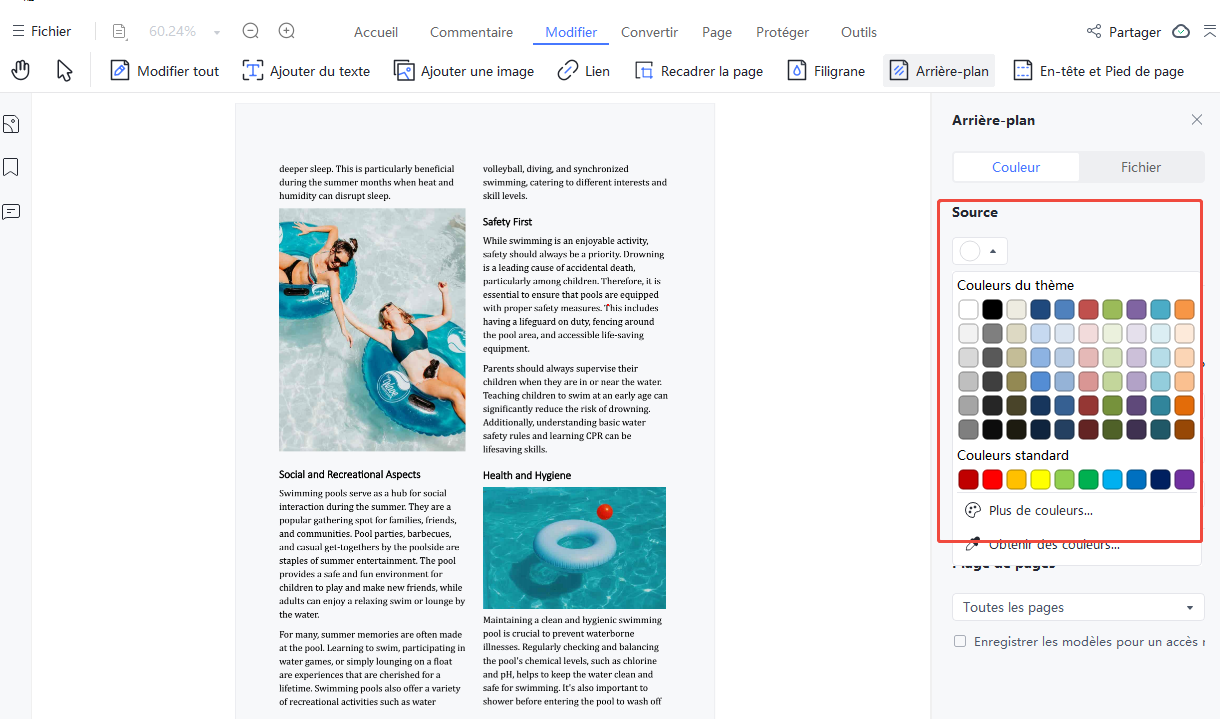Click the zoom in magnifier icon
This screenshot has height=721, width=1220.
click(x=287, y=31)
